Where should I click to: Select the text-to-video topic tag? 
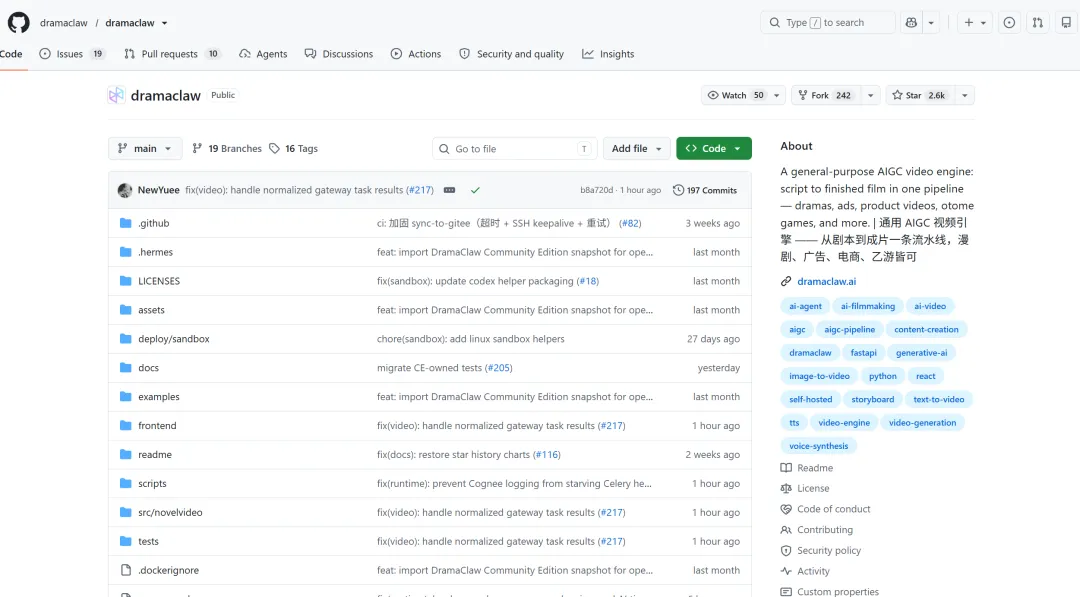(x=938, y=399)
